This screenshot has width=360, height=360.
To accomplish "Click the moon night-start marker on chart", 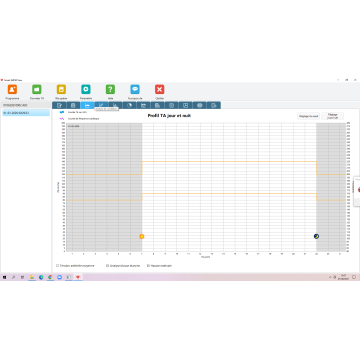I will click(316, 236).
